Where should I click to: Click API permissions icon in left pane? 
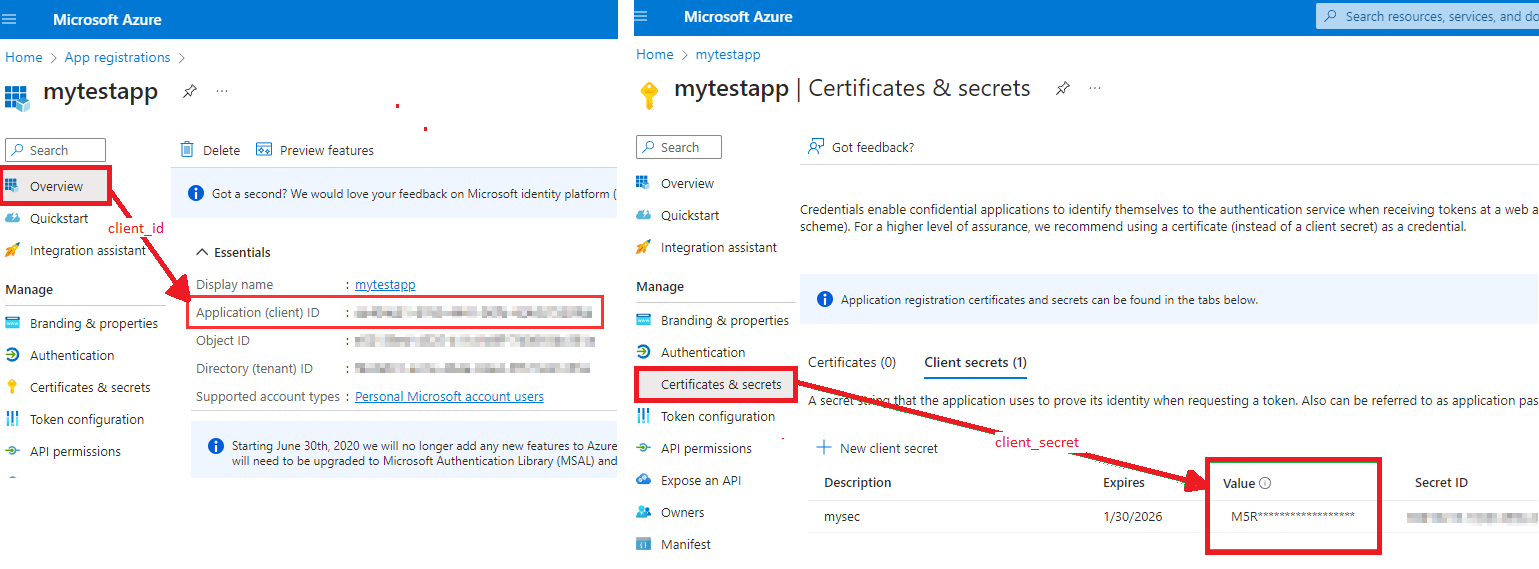[x=12, y=451]
